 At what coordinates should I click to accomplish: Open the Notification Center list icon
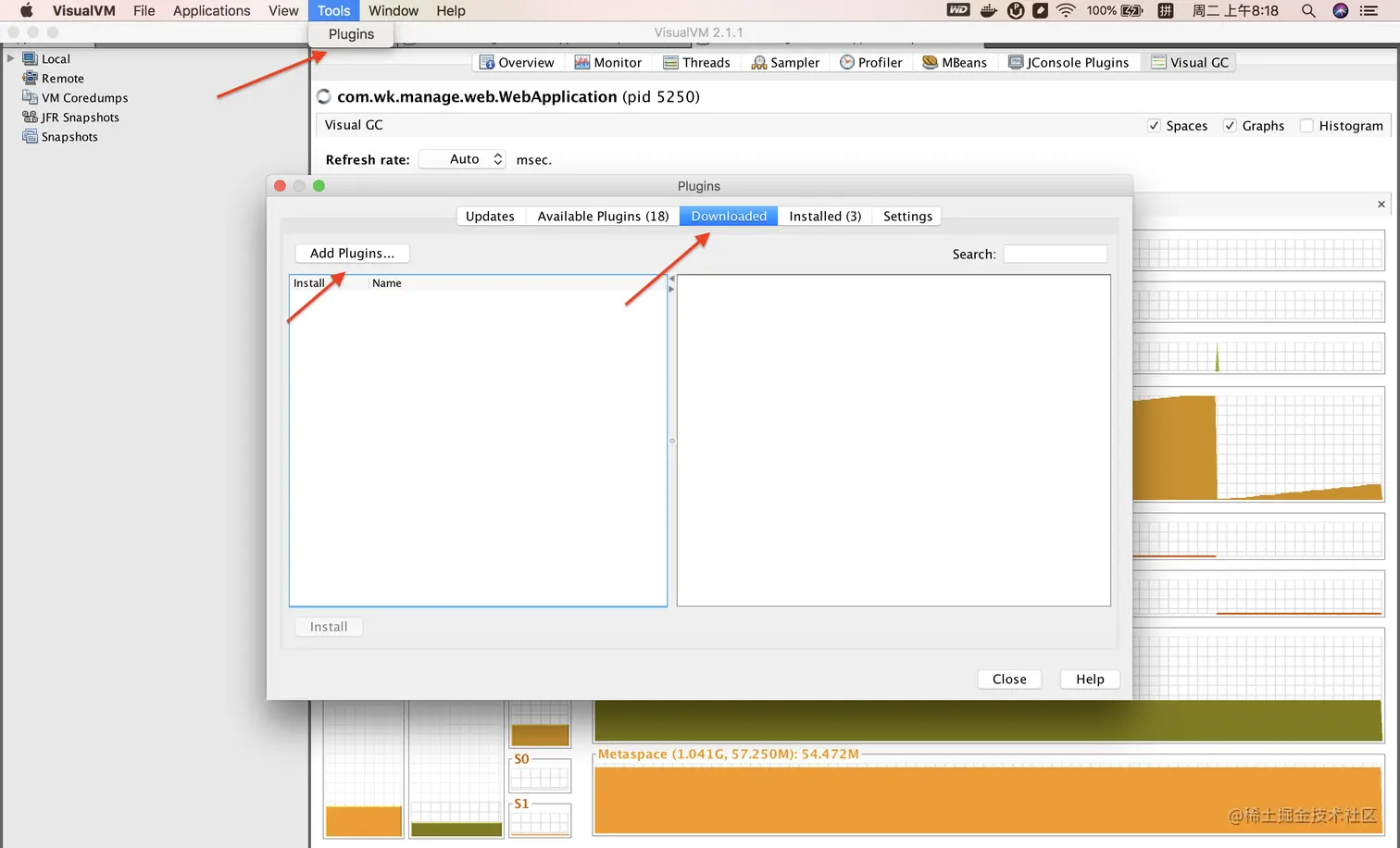[x=1369, y=10]
